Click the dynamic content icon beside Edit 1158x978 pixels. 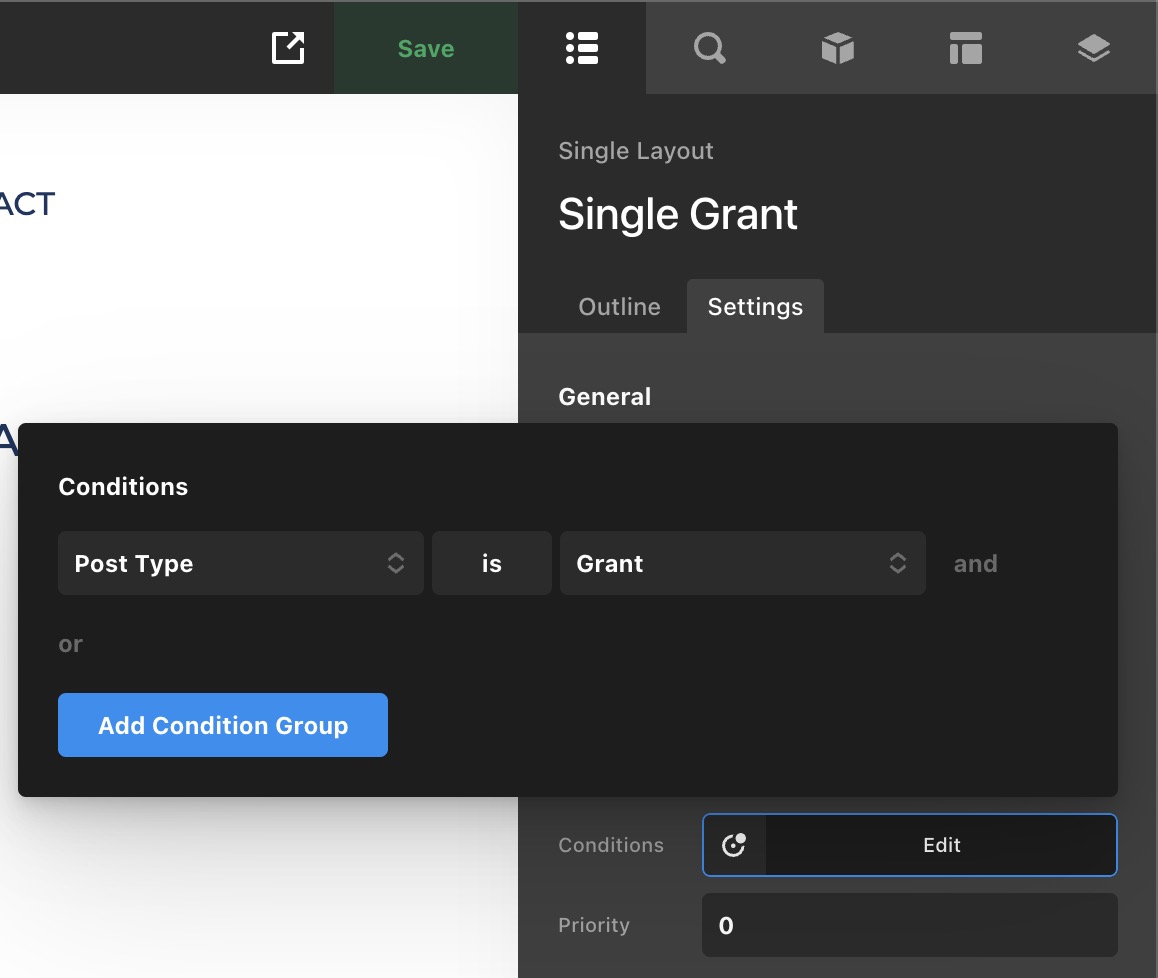coord(735,845)
